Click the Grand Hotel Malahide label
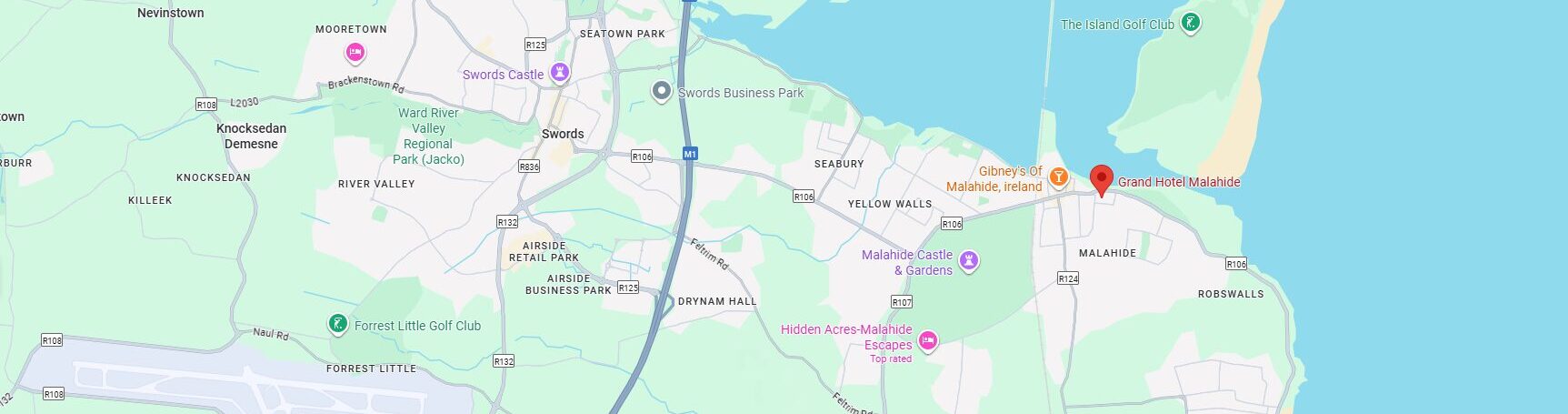 pyautogui.click(x=1178, y=182)
